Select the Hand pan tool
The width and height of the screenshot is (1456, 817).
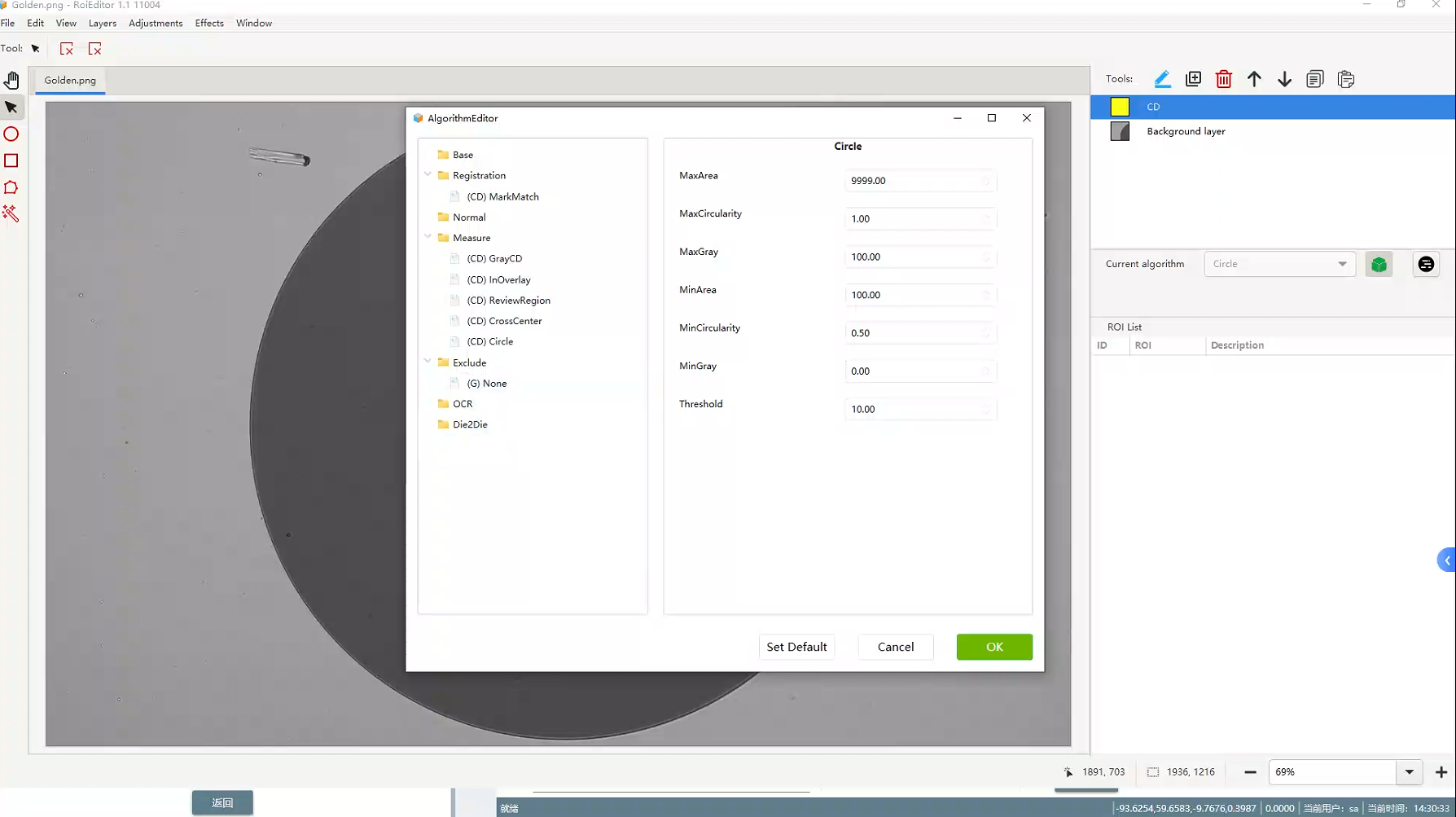tap(11, 80)
